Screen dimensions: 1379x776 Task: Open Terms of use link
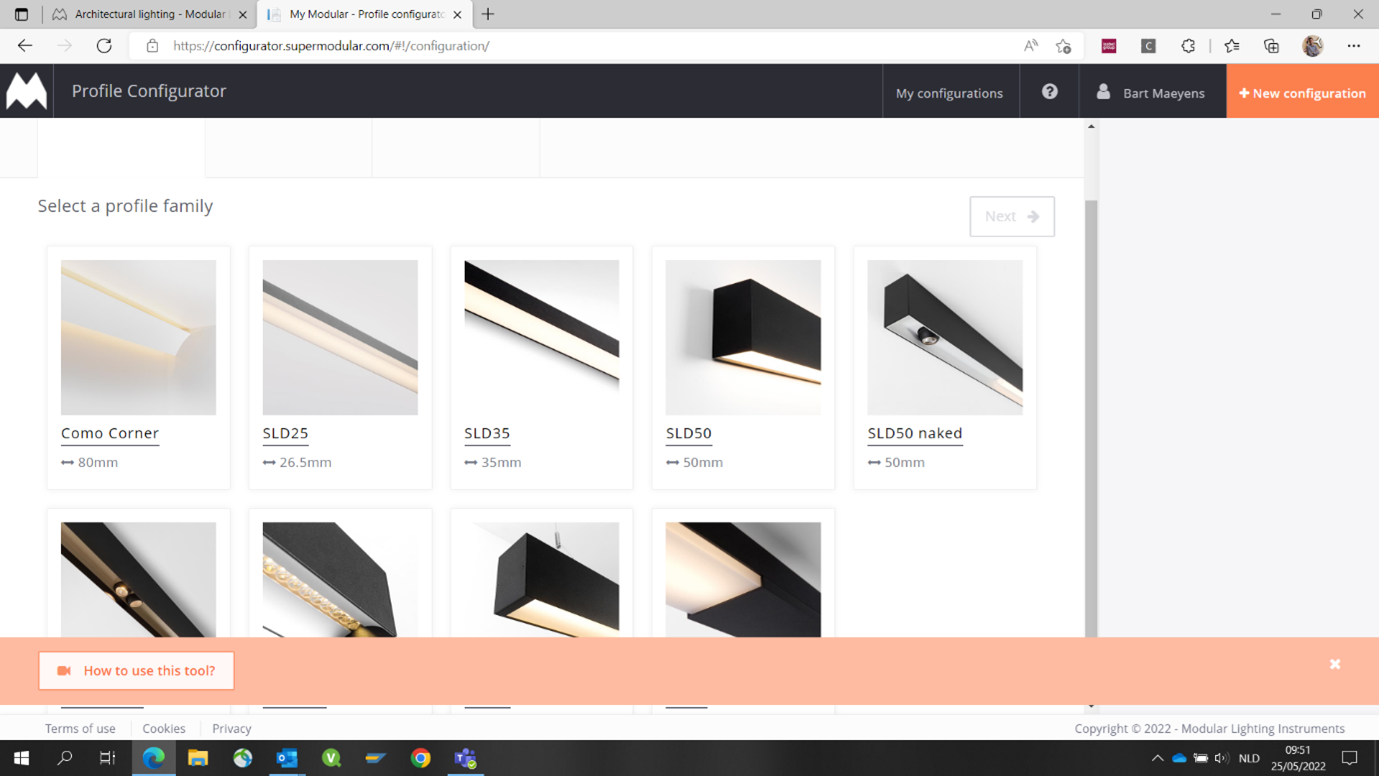[80, 729]
